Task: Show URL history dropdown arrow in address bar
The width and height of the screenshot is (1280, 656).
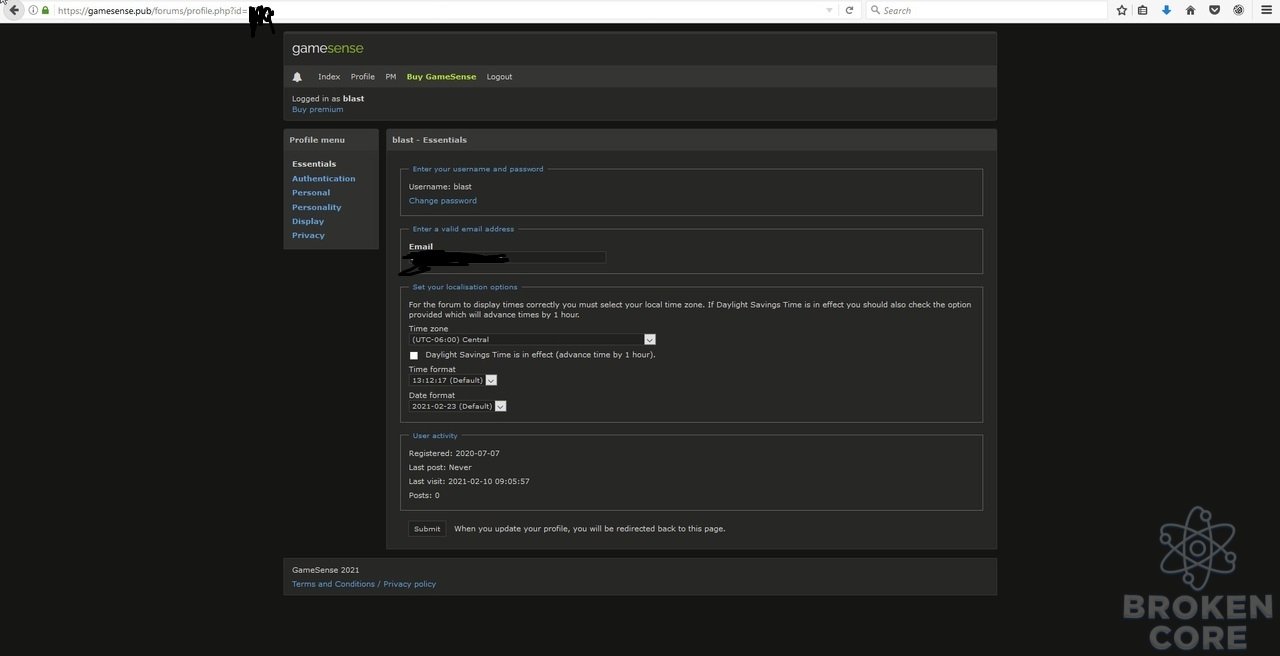Action: [829, 10]
